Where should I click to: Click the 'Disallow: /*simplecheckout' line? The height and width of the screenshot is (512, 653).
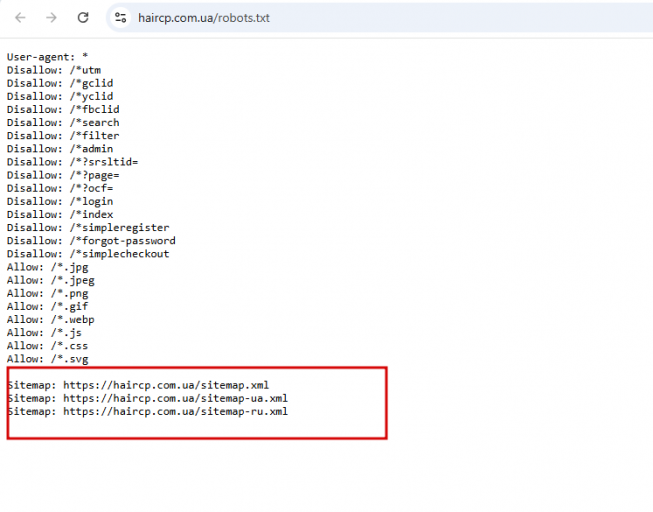click(x=88, y=254)
